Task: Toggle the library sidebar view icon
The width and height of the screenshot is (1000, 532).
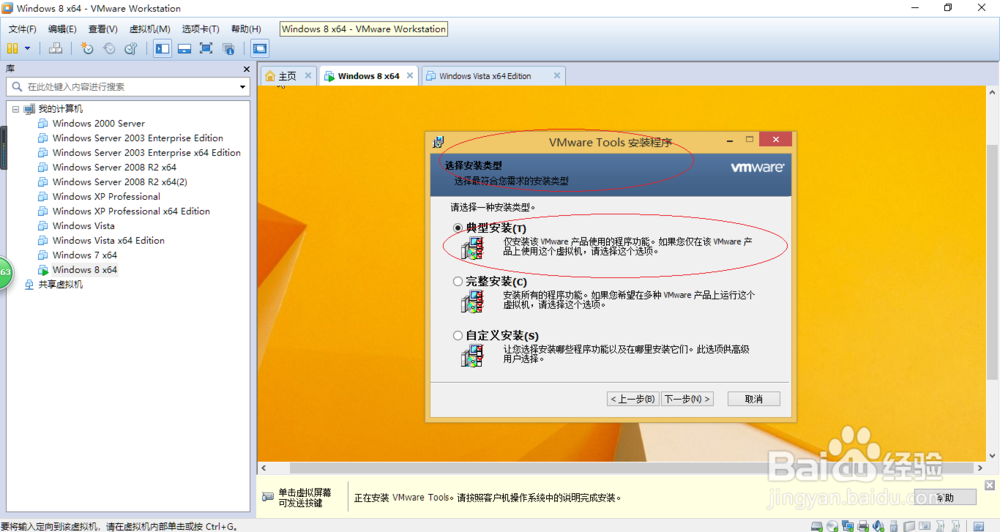Action: point(163,48)
